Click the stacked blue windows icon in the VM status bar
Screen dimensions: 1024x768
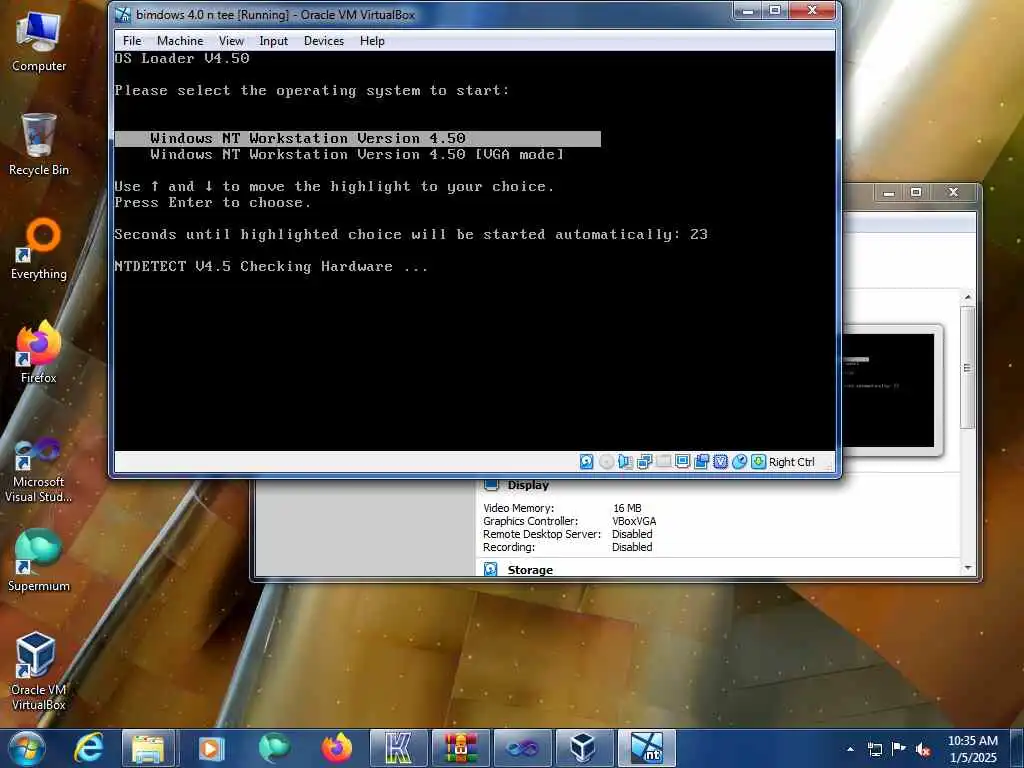[x=701, y=462]
